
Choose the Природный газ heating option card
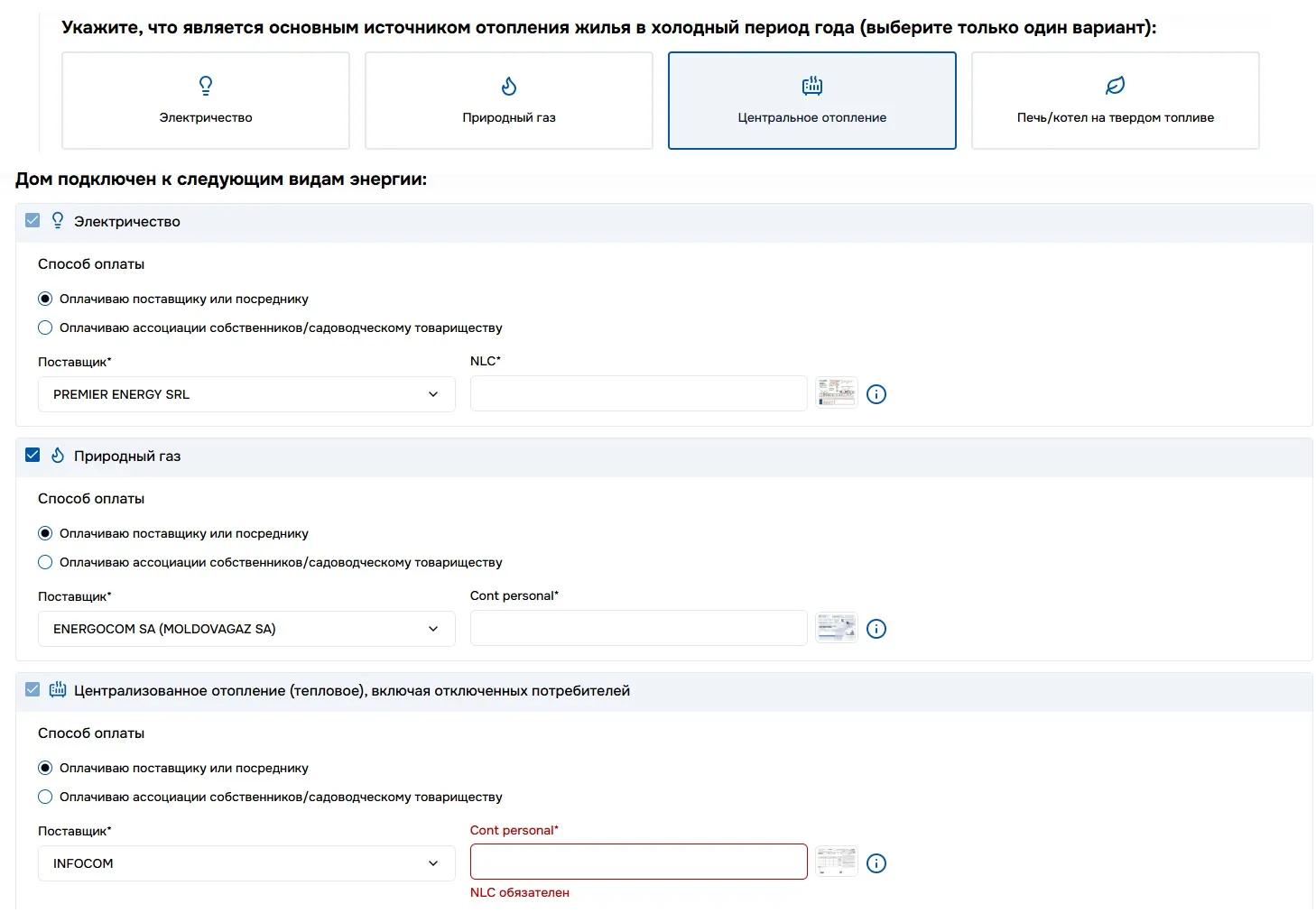[508, 100]
